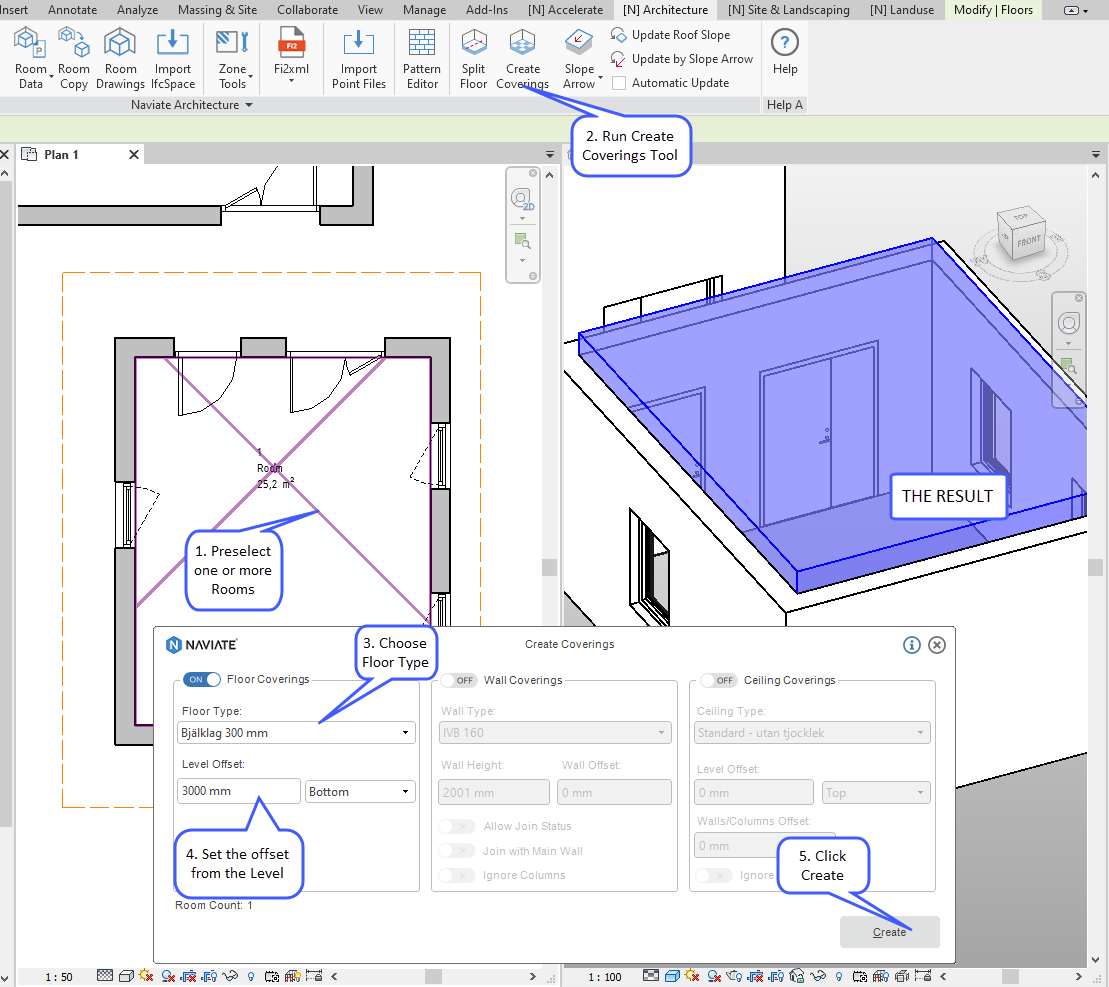Open the Fi2xml tool
Image resolution: width=1109 pixels, height=987 pixels.
tap(291, 57)
